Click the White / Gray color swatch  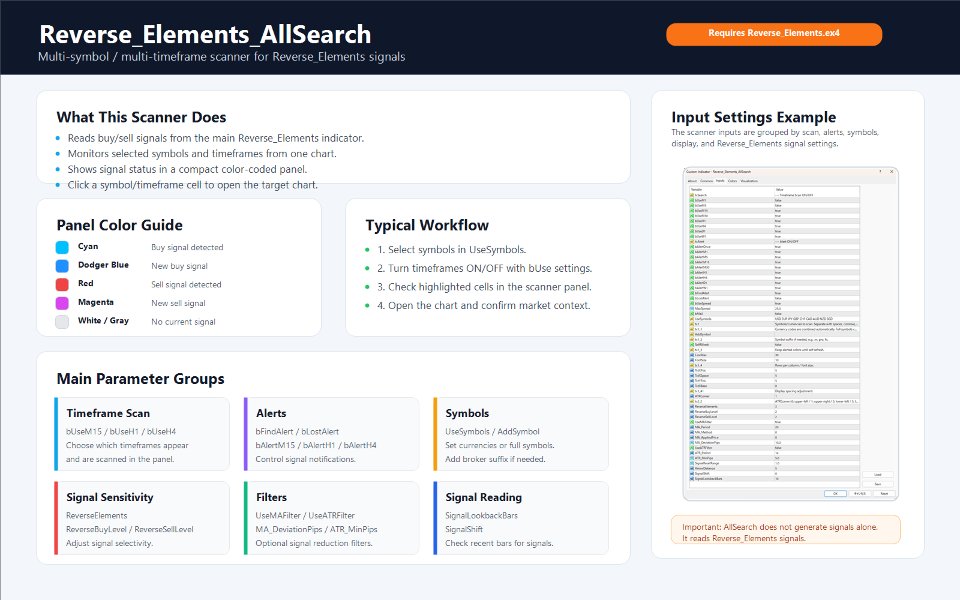coord(62,321)
